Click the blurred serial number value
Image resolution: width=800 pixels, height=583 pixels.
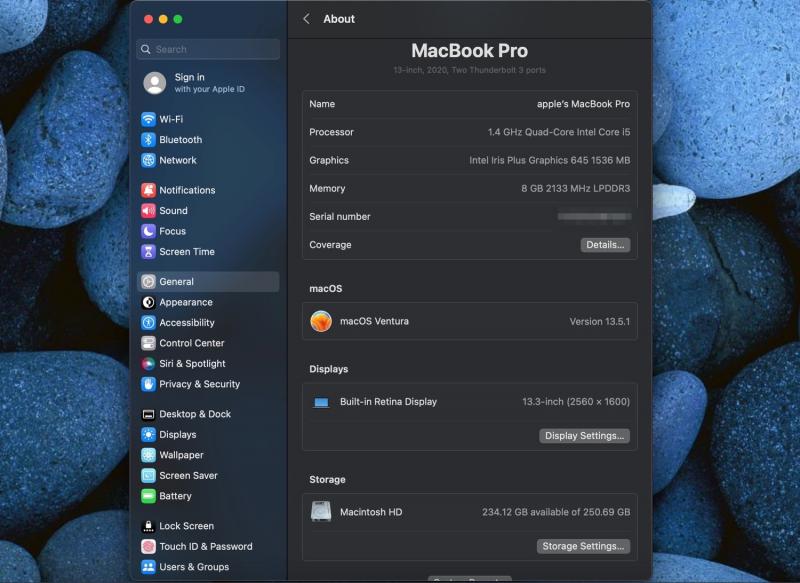pos(594,217)
